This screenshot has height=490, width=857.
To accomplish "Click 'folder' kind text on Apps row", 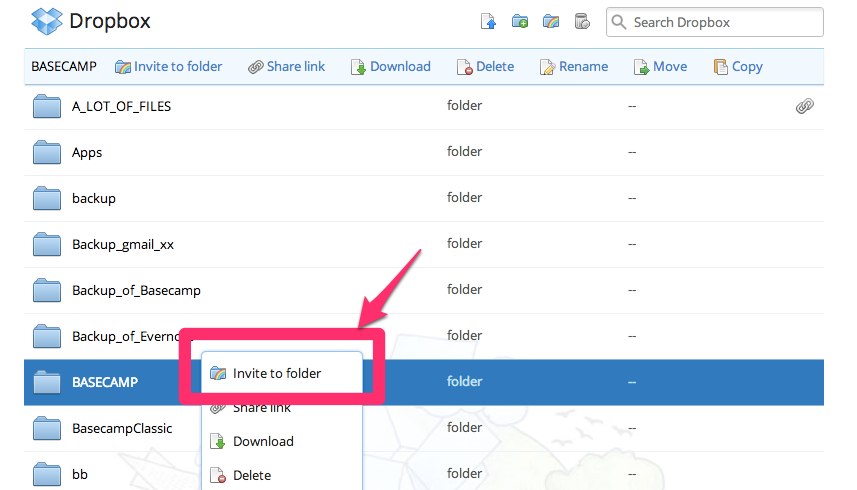I will [x=465, y=151].
